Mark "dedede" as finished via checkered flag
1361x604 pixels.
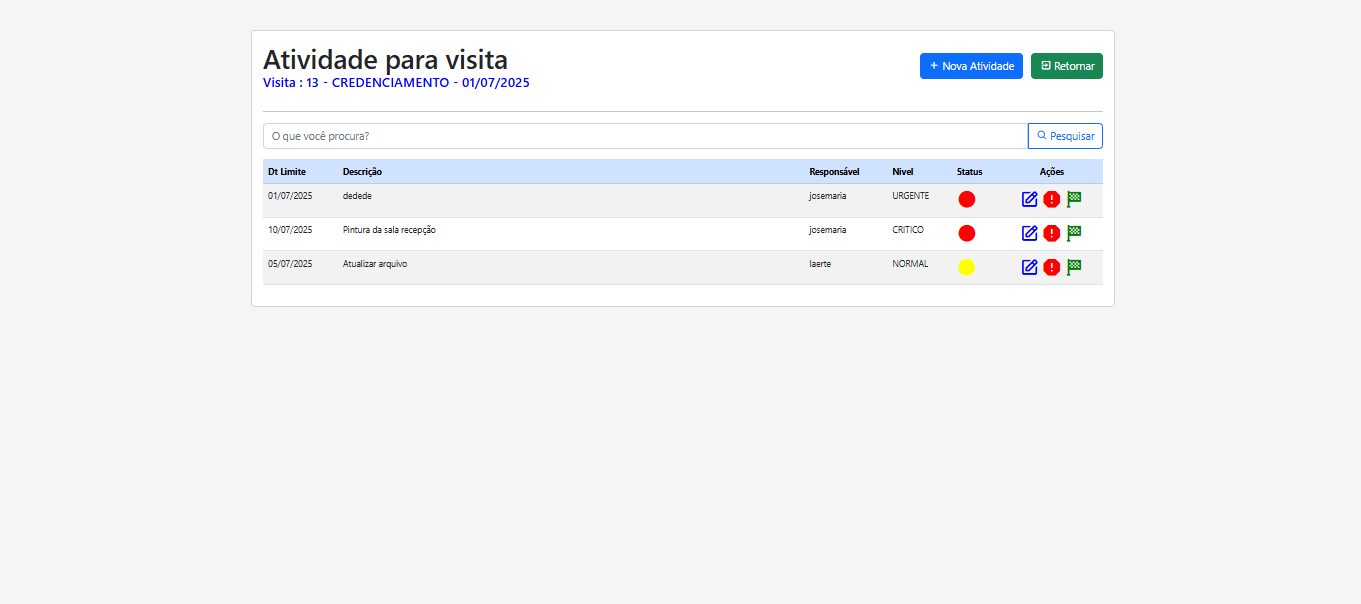(1073, 199)
